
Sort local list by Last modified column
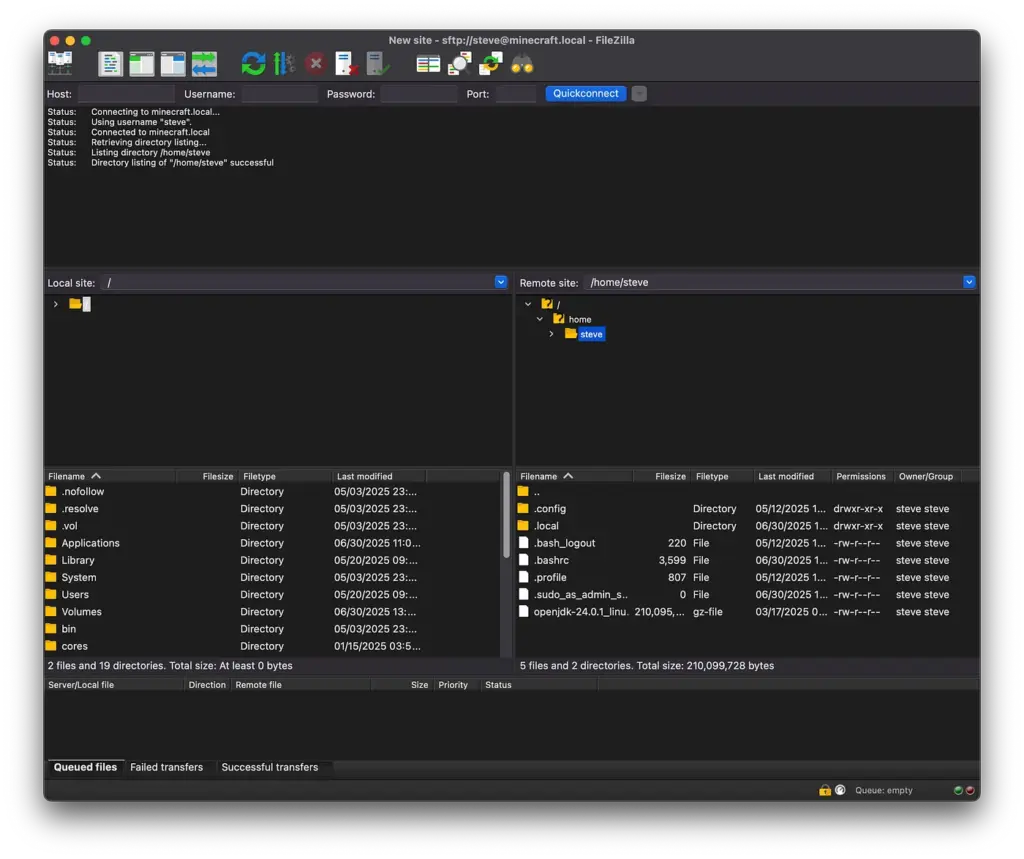379,476
